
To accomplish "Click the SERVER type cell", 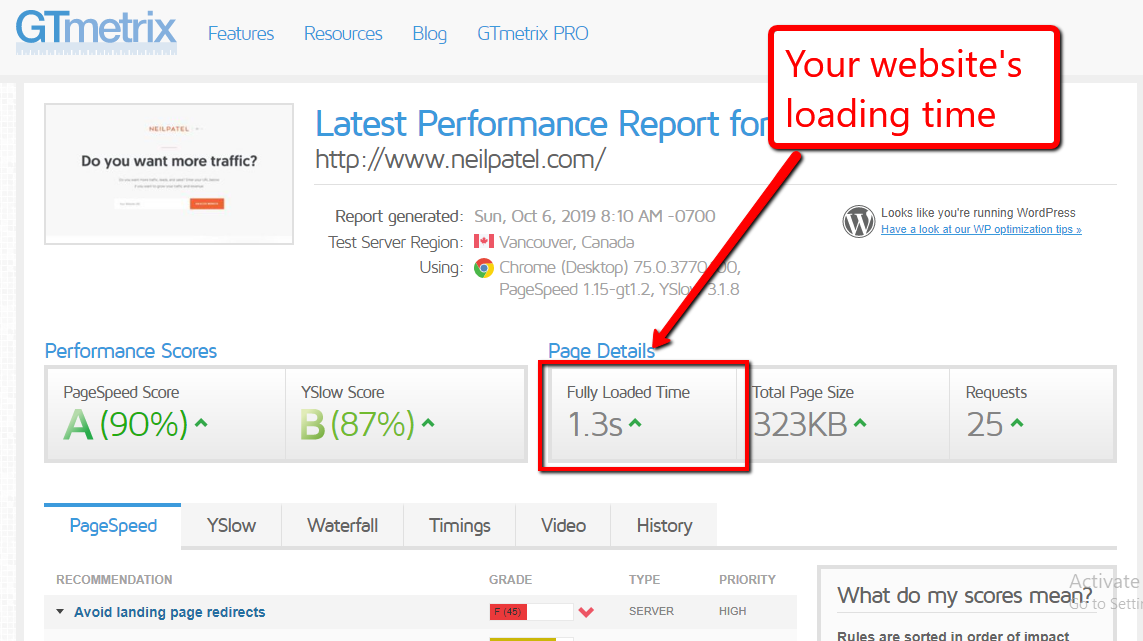I will coord(651,611).
